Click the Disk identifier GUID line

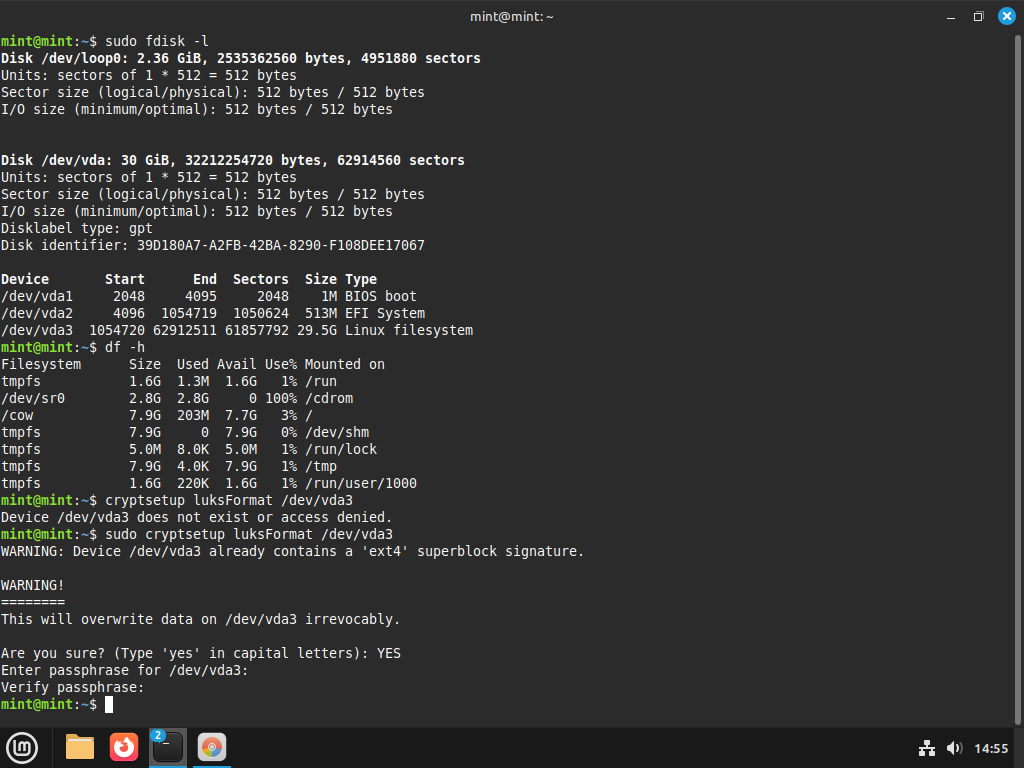click(x=212, y=245)
